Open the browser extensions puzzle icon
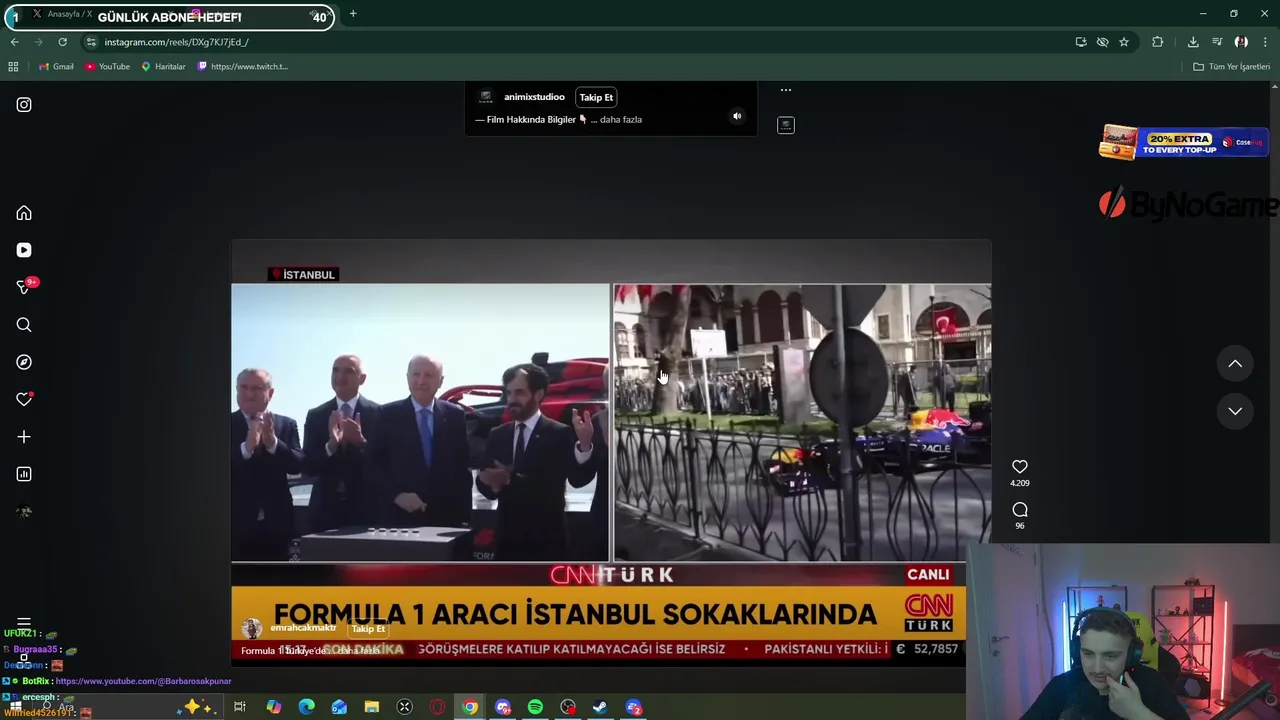The image size is (1280, 720). coord(1157,42)
